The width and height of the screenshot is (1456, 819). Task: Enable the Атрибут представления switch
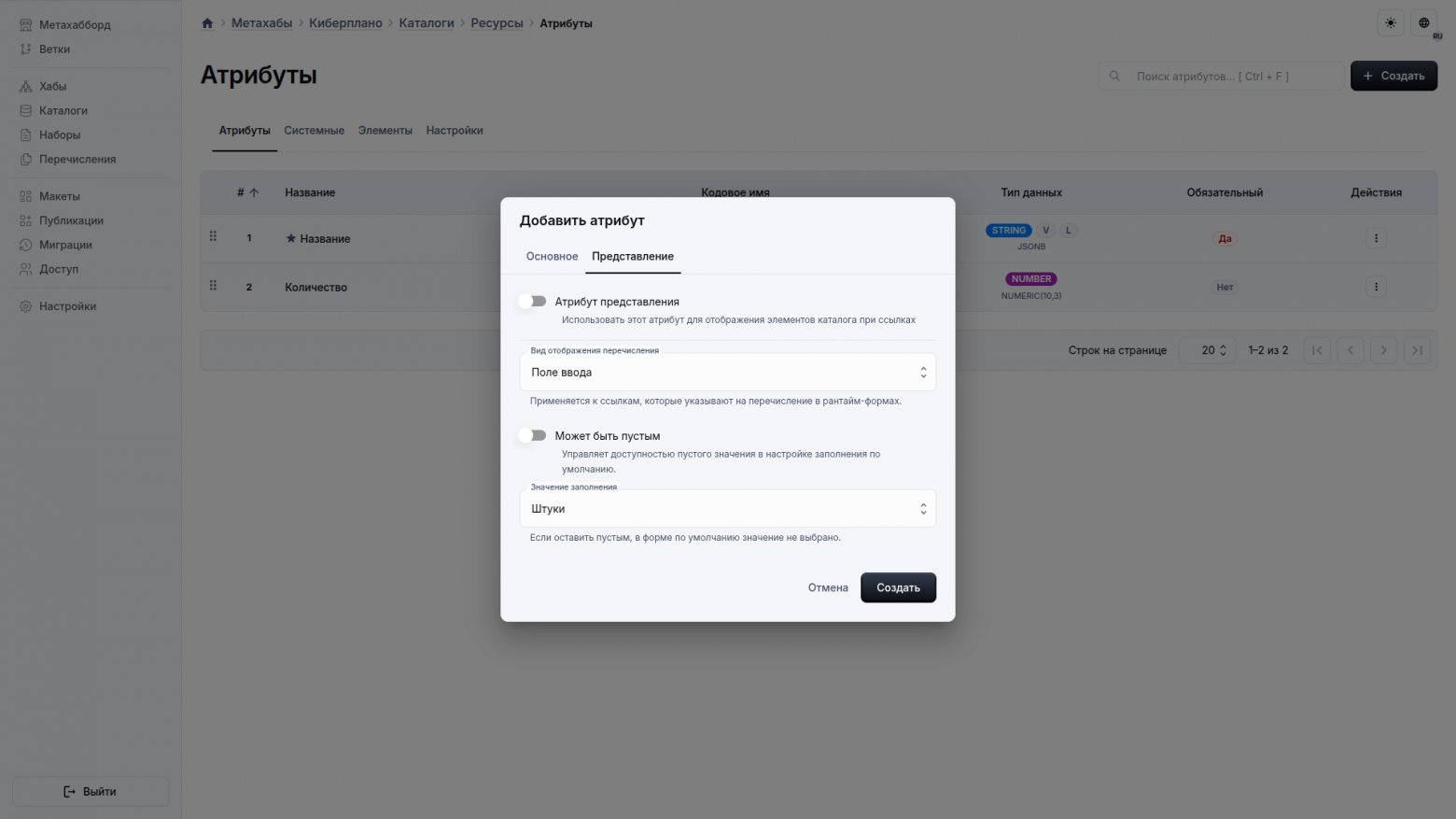tap(533, 302)
